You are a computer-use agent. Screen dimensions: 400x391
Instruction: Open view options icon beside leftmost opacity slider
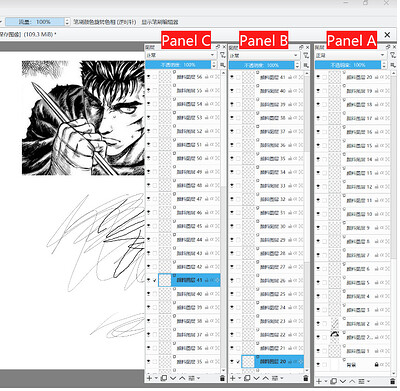223,65
